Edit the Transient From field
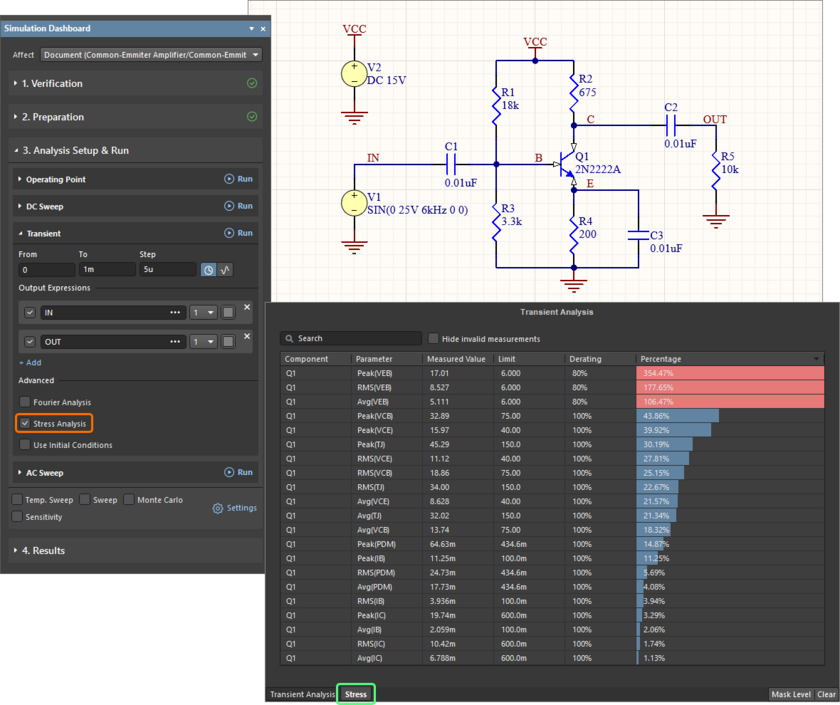The image size is (840, 705). pos(47,269)
